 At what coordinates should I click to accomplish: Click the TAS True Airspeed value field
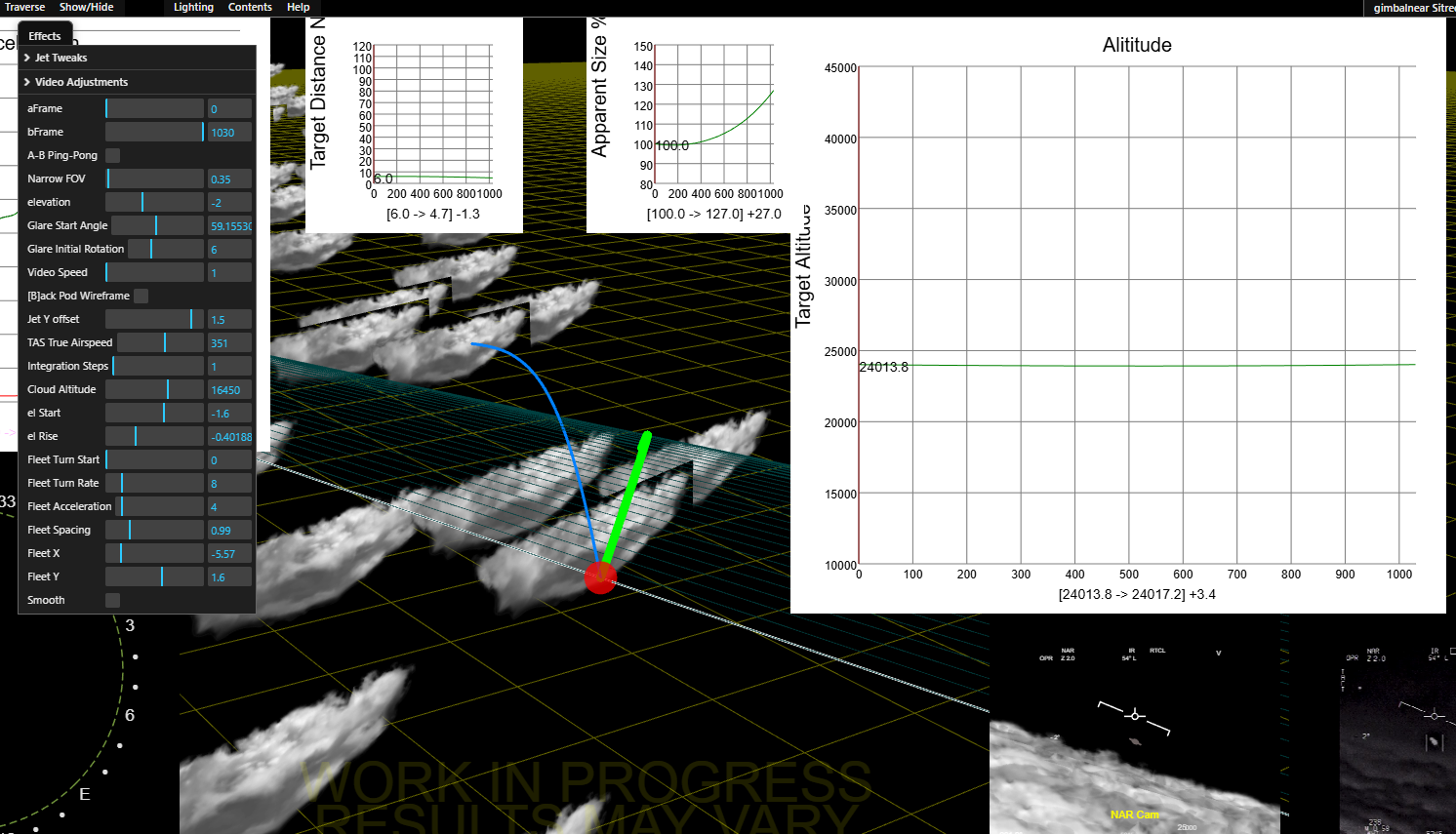coord(229,342)
